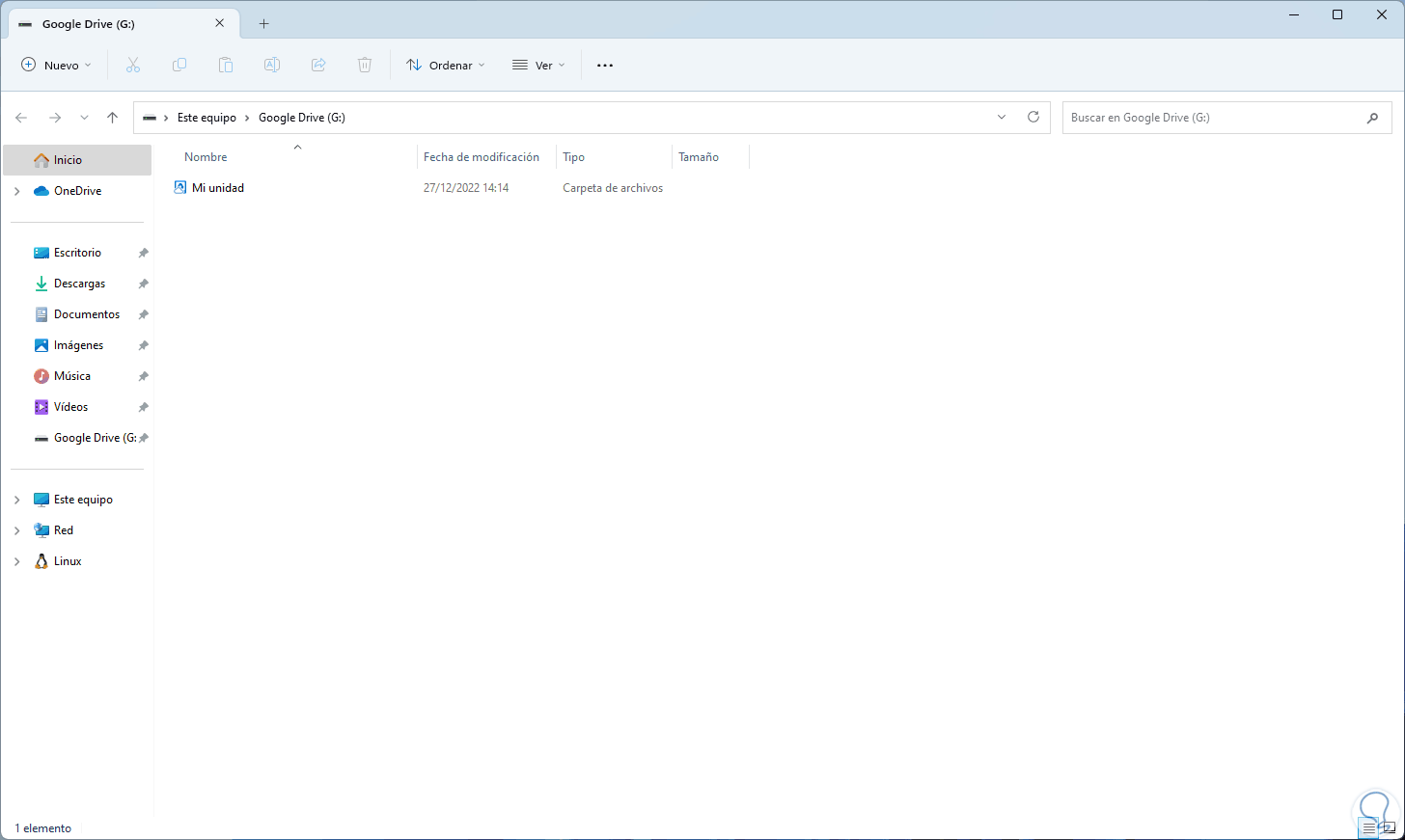
Task: Click the Delete trash icon
Action: pyautogui.click(x=365, y=65)
